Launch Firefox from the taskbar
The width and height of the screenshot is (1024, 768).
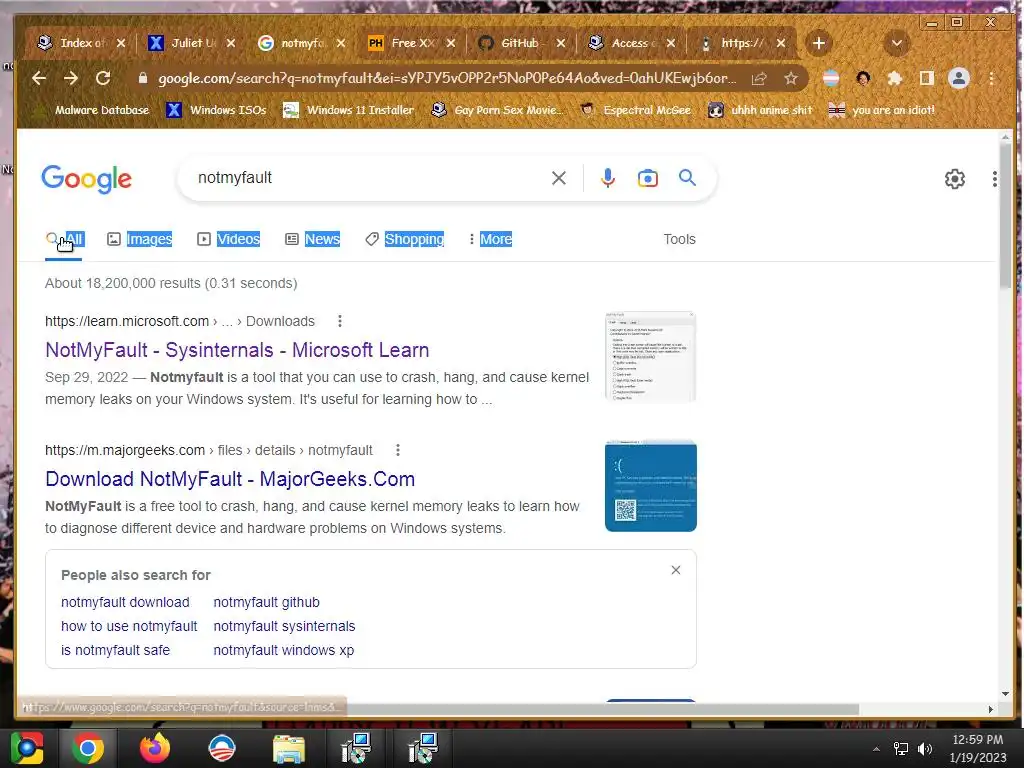pyautogui.click(x=155, y=748)
